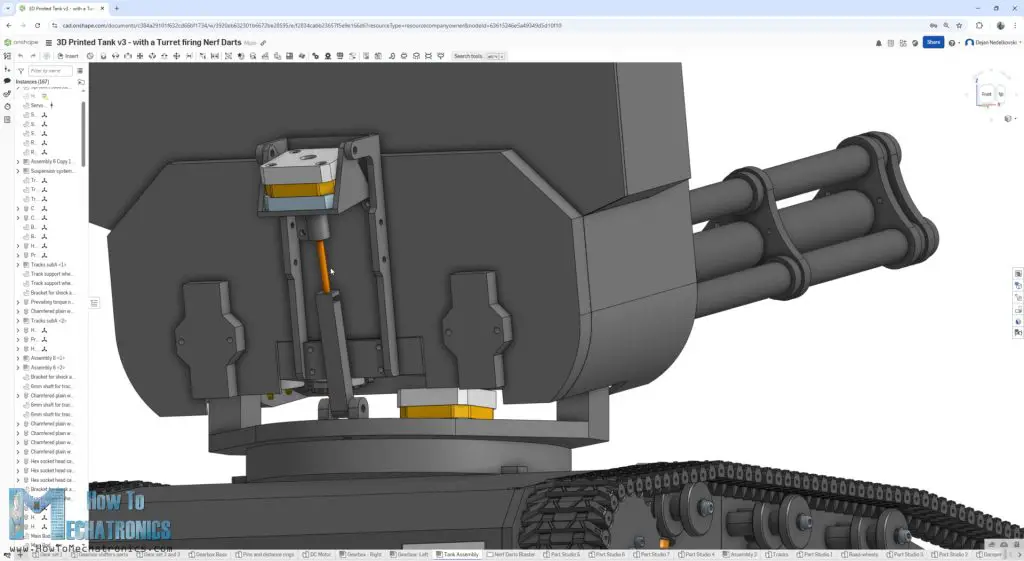Open the notifications bell icon
The width and height of the screenshot is (1024, 561).
(x=879, y=43)
